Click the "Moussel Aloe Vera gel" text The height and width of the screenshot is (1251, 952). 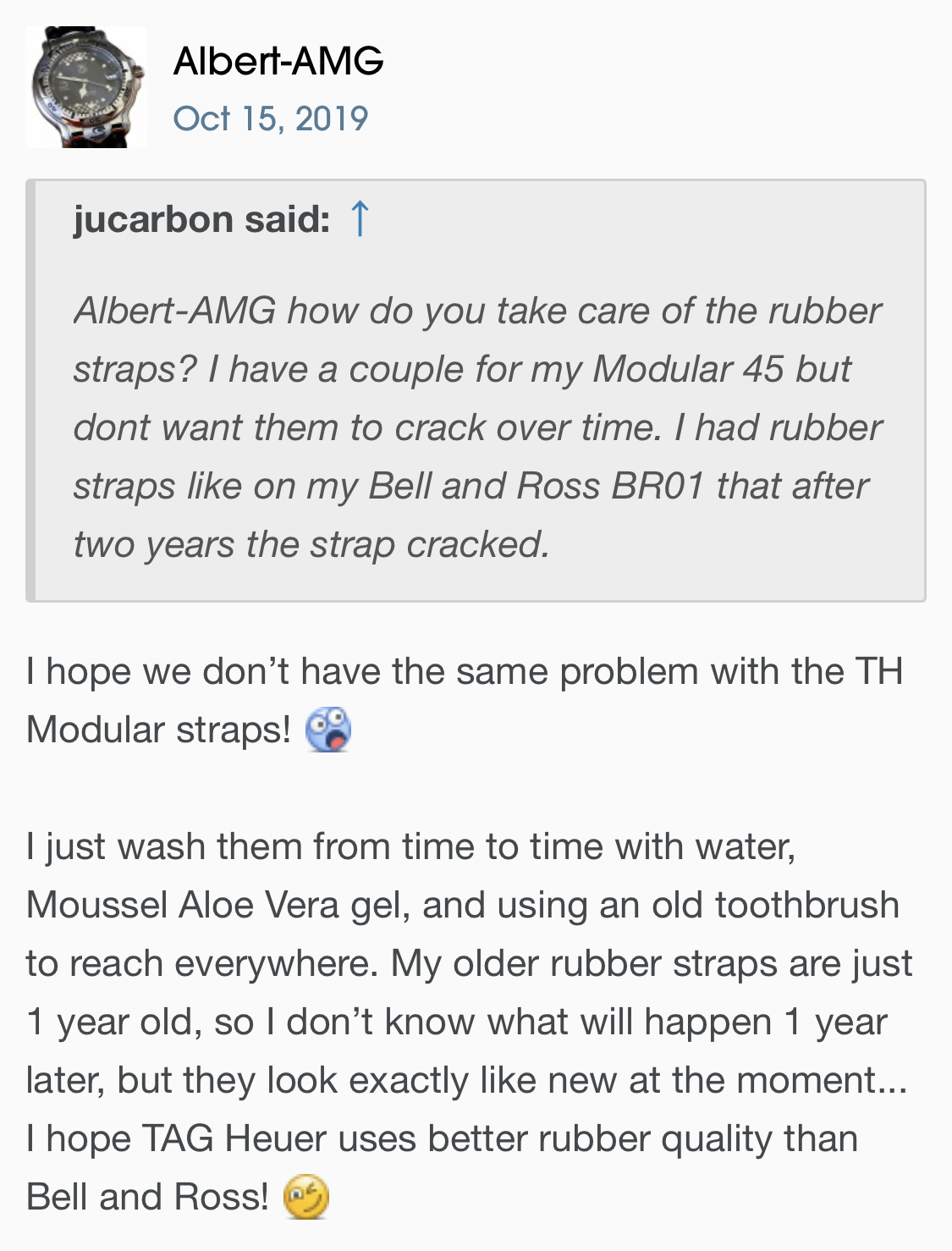click(x=219, y=906)
